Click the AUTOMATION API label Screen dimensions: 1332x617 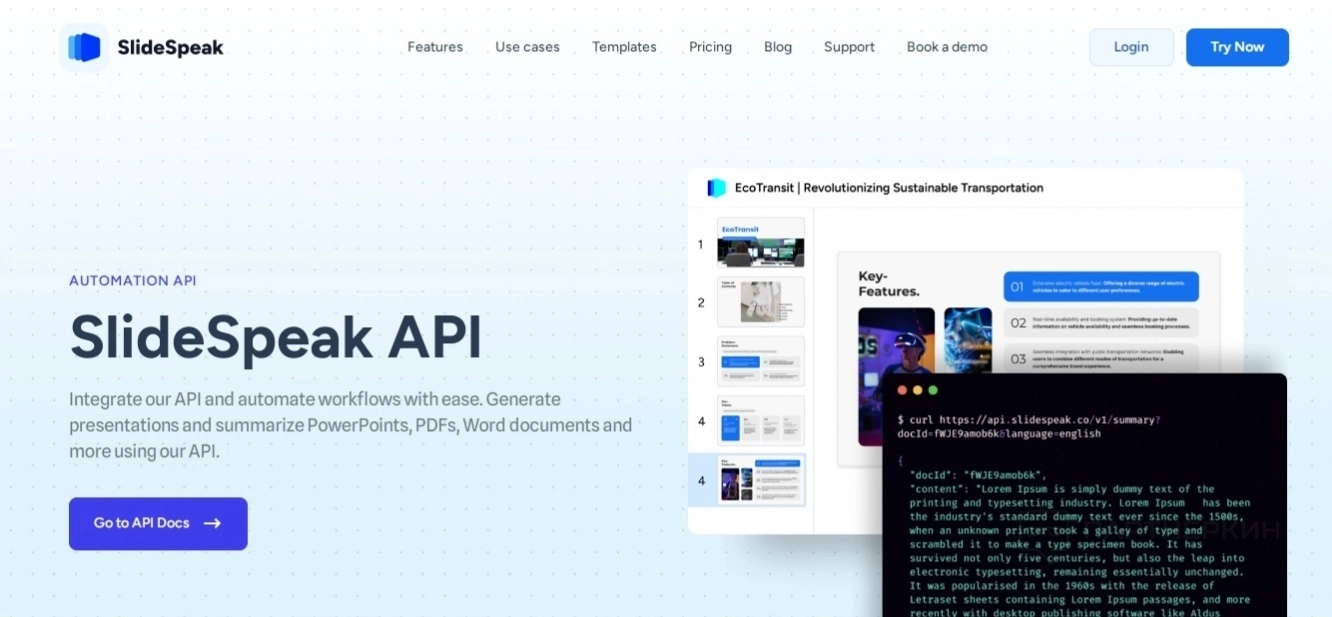pyautogui.click(x=133, y=280)
